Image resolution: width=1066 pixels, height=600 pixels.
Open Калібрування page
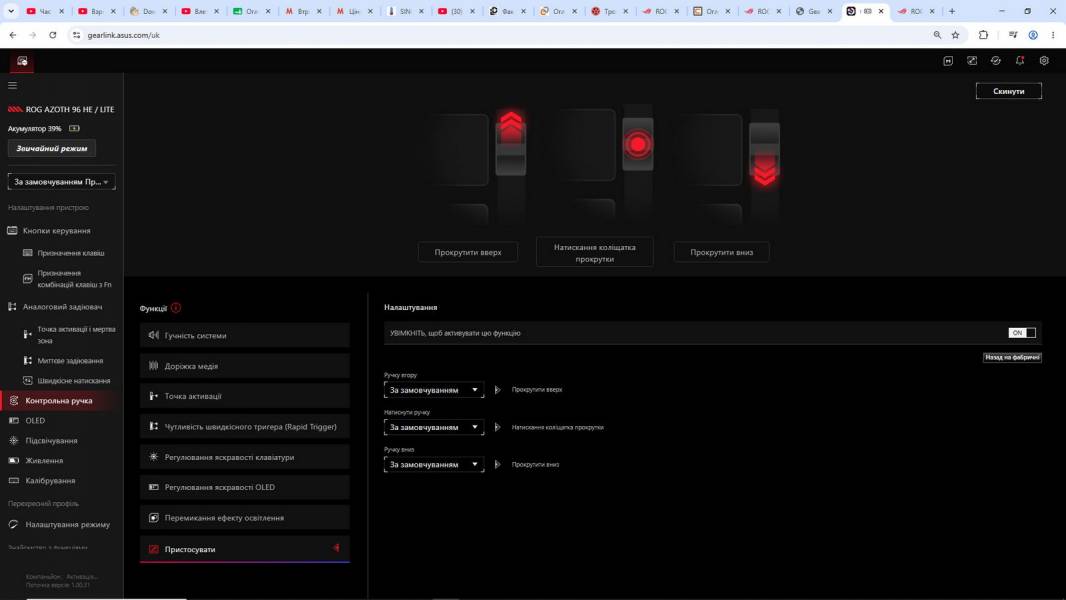click(50, 481)
